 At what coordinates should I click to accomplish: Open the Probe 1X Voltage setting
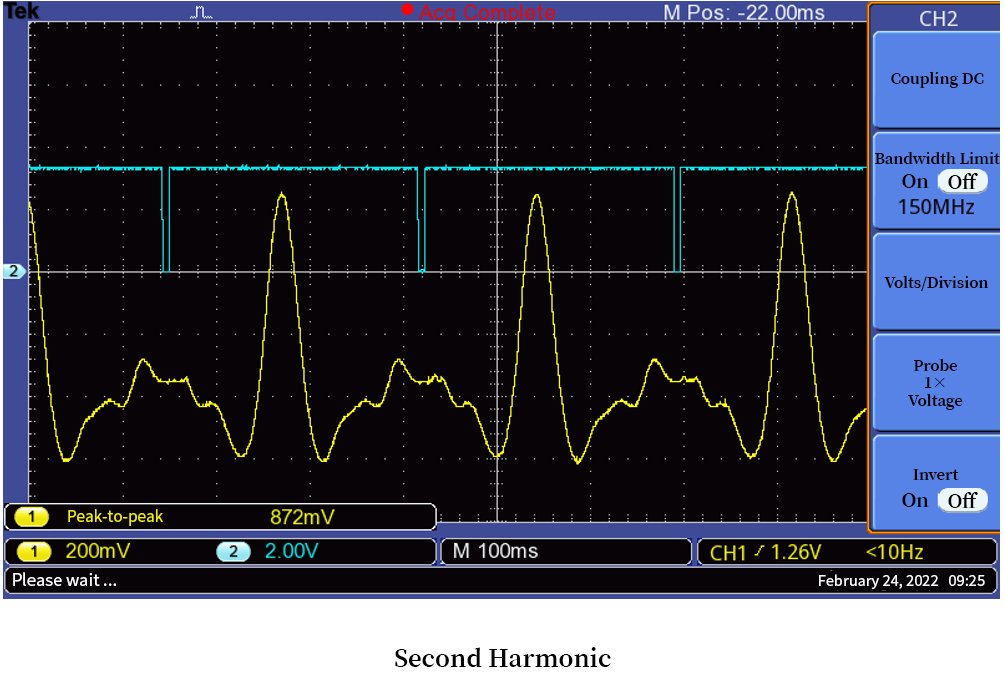pyautogui.click(x=935, y=383)
